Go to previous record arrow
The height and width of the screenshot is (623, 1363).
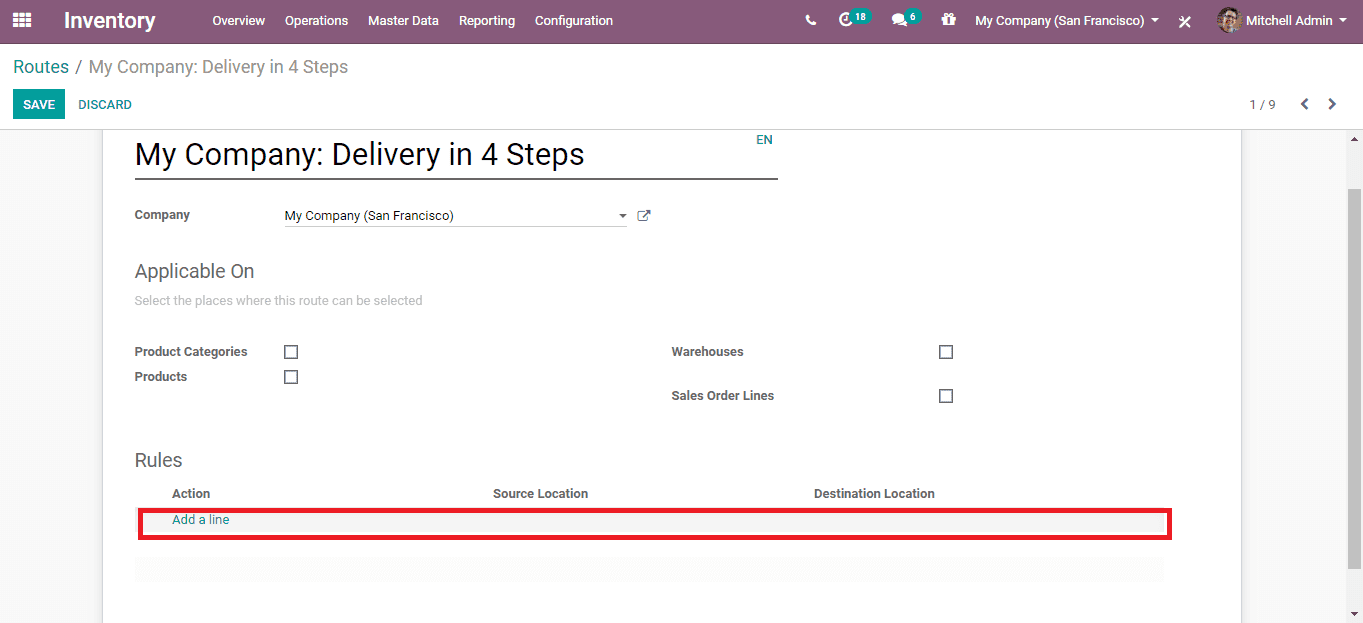pos(1304,104)
